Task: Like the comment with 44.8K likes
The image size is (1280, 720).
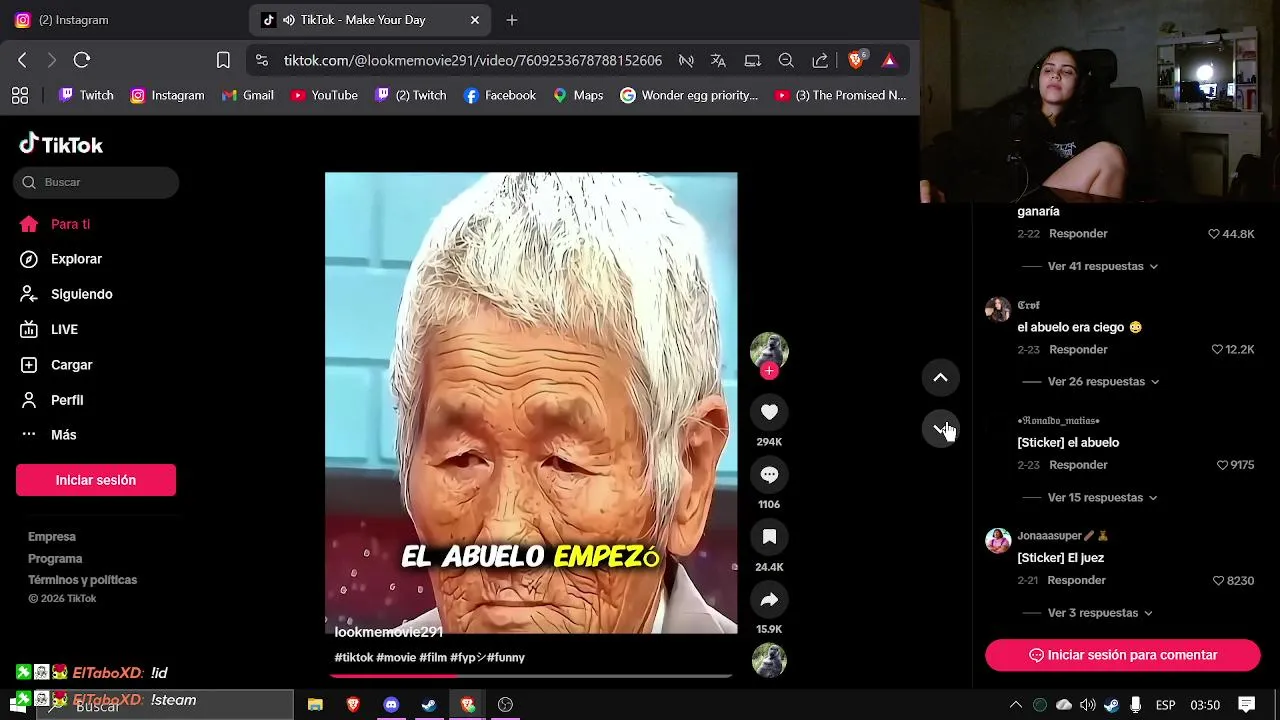Action: (1214, 234)
